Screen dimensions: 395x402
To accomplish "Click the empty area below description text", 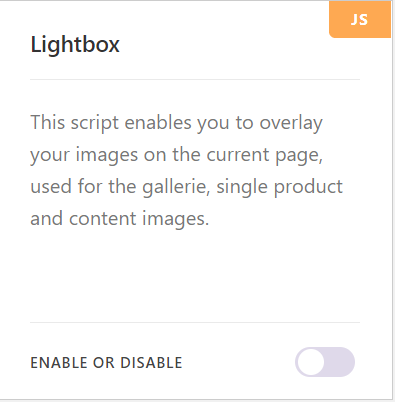I will (x=195, y=277).
